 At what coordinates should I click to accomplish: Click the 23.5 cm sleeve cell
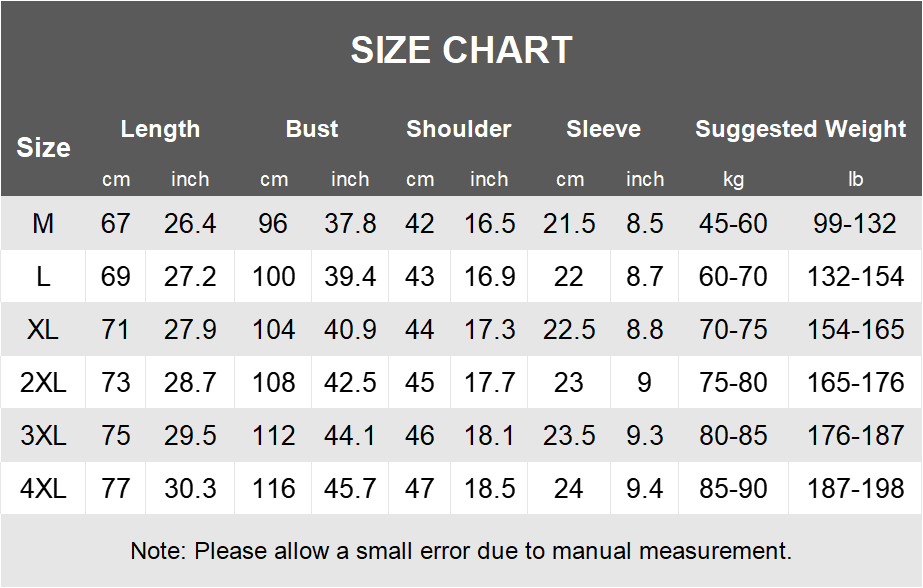tap(569, 436)
